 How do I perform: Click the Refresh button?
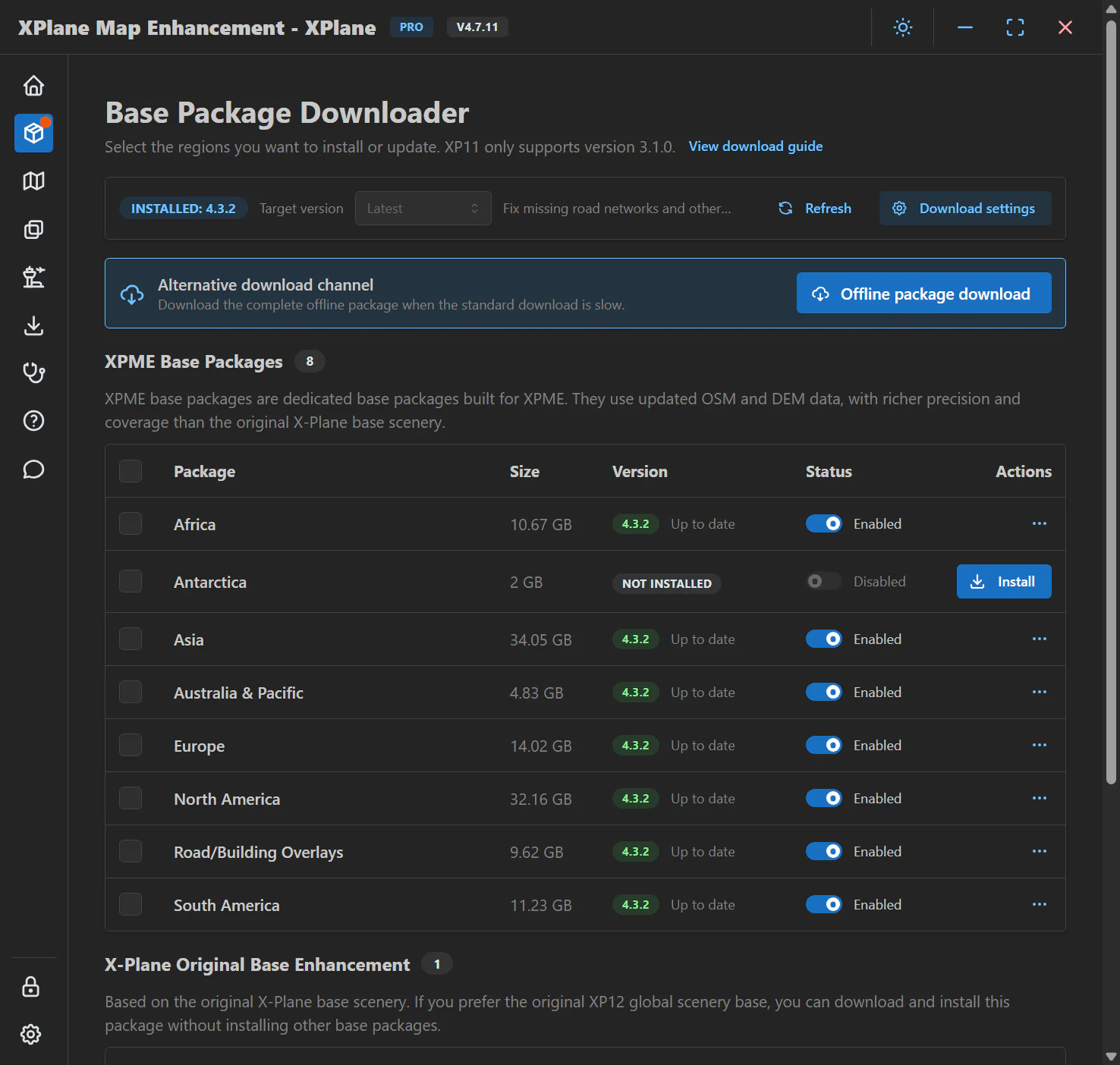click(815, 209)
